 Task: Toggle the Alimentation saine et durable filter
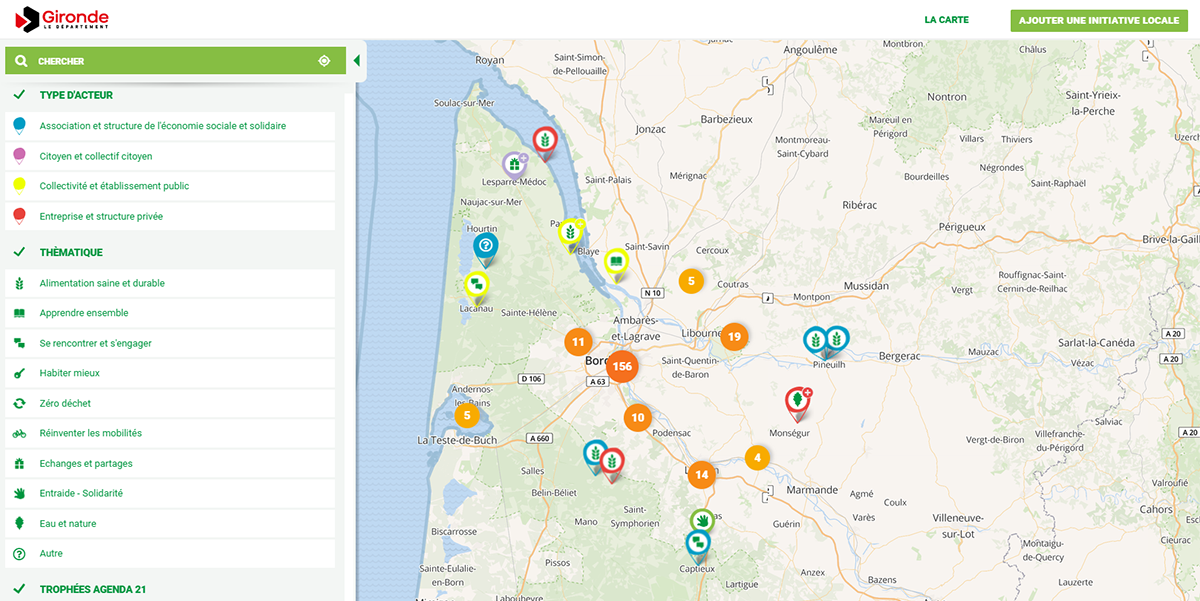click(x=102, y=283)
